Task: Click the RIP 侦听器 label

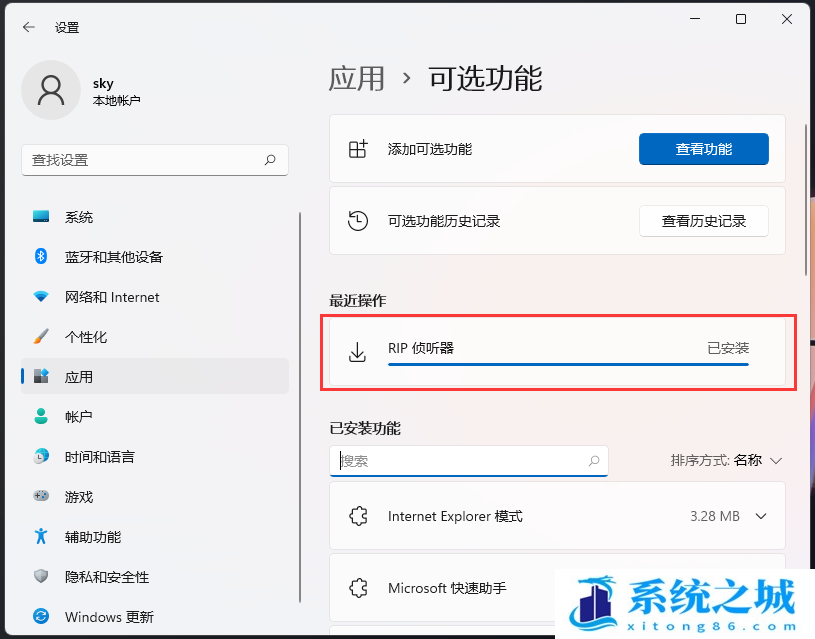Action: pos(421,348)
